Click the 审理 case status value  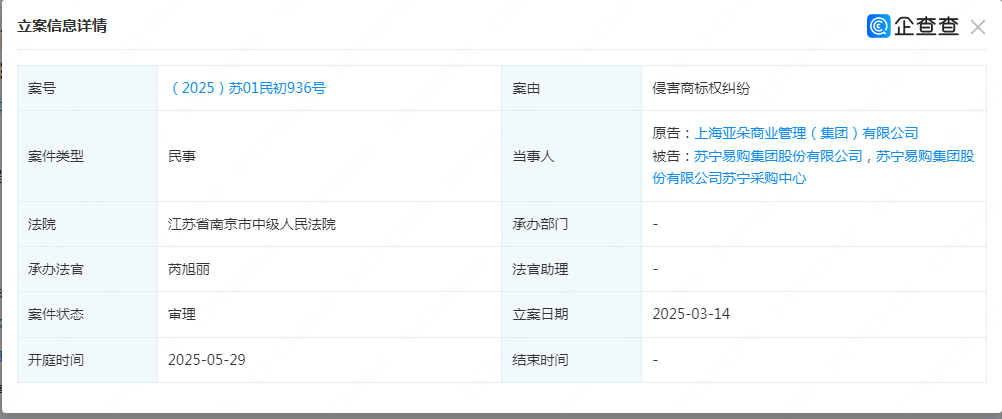coord(182,314)
